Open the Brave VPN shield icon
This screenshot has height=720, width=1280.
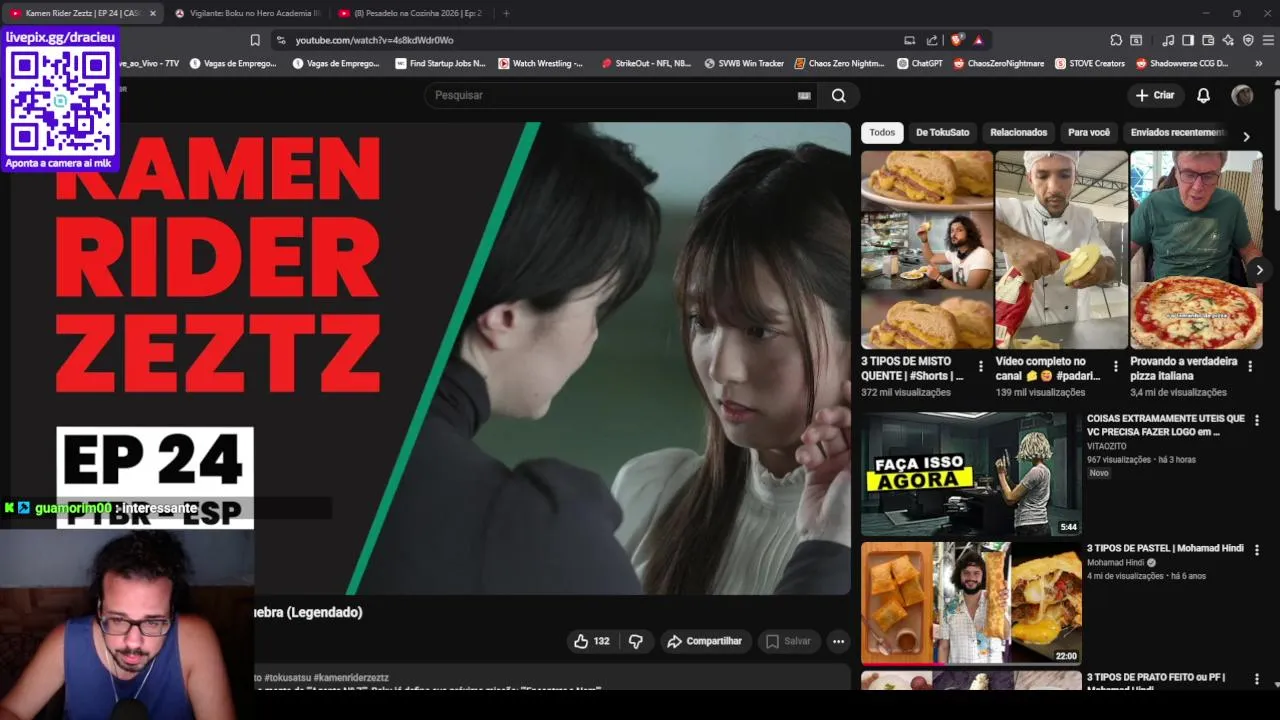pos(1248,40)
